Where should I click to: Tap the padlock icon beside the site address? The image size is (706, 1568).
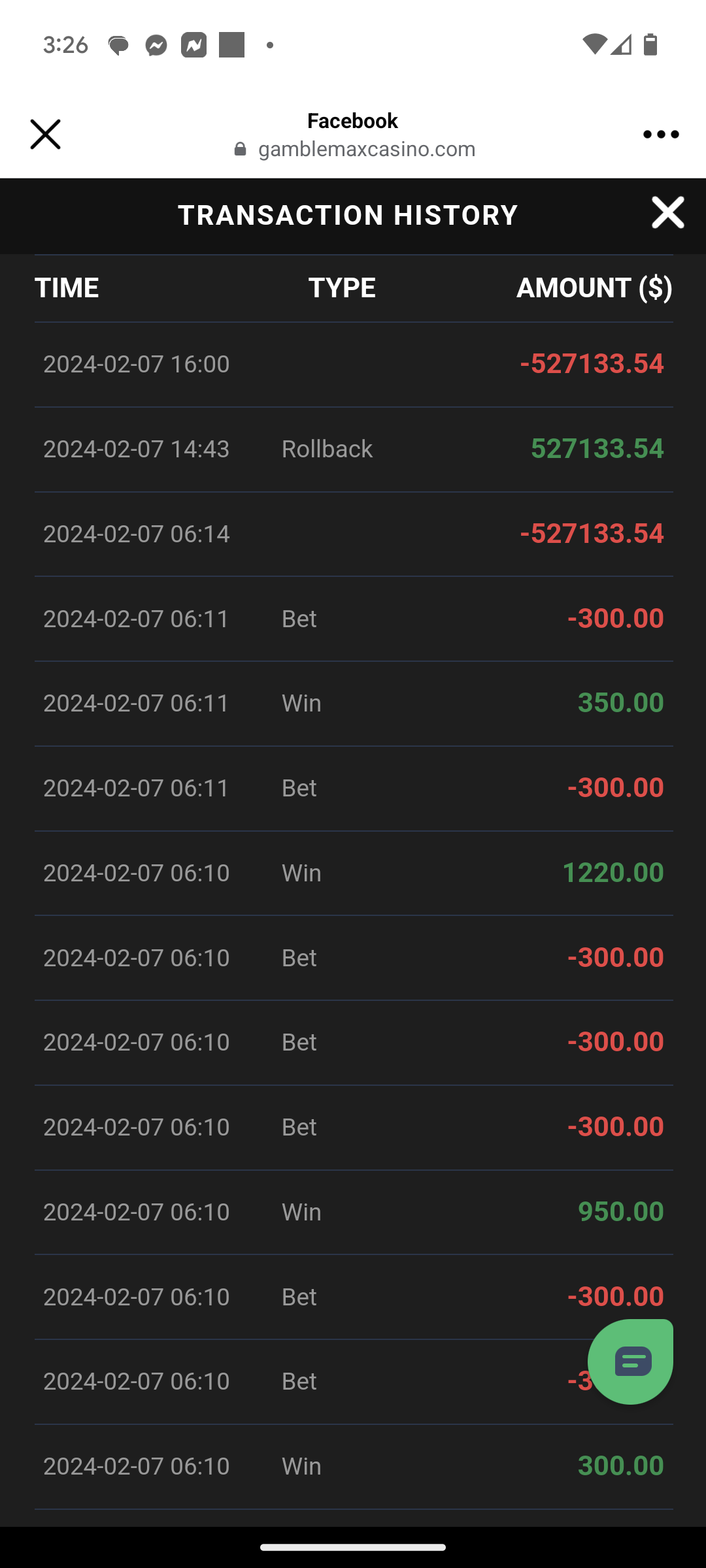[x=241, y=150]
